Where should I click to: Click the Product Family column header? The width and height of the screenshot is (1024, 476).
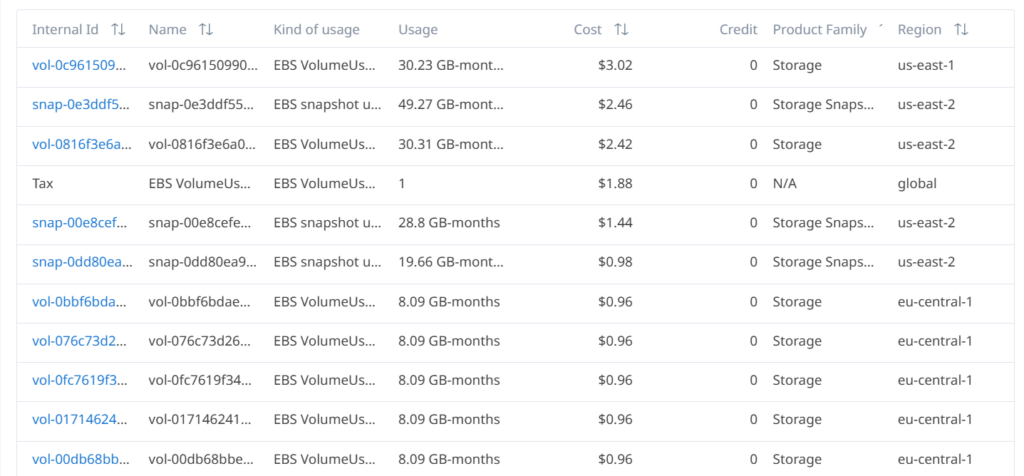click(820, 29)
